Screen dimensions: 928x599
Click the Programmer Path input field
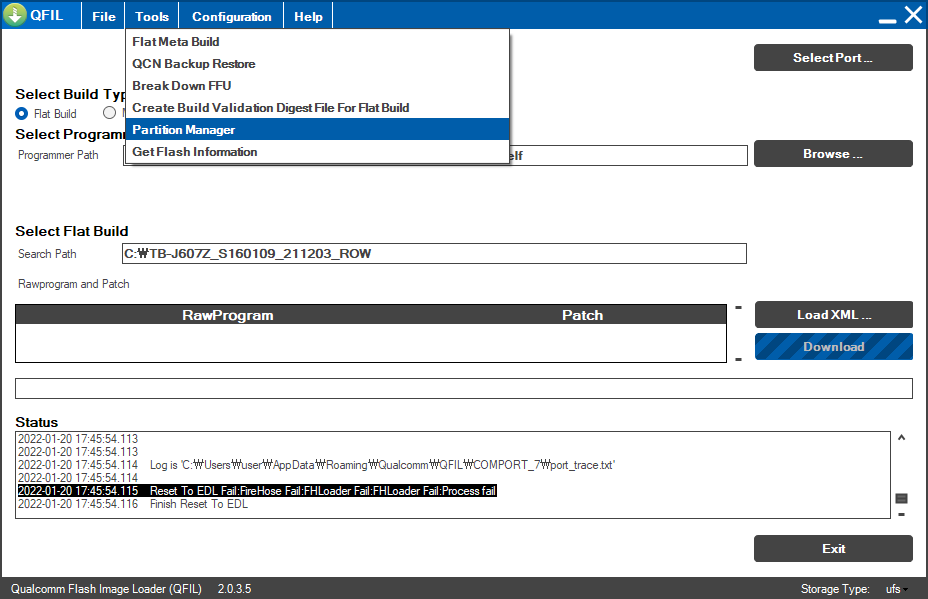click(x=627, y=155)
